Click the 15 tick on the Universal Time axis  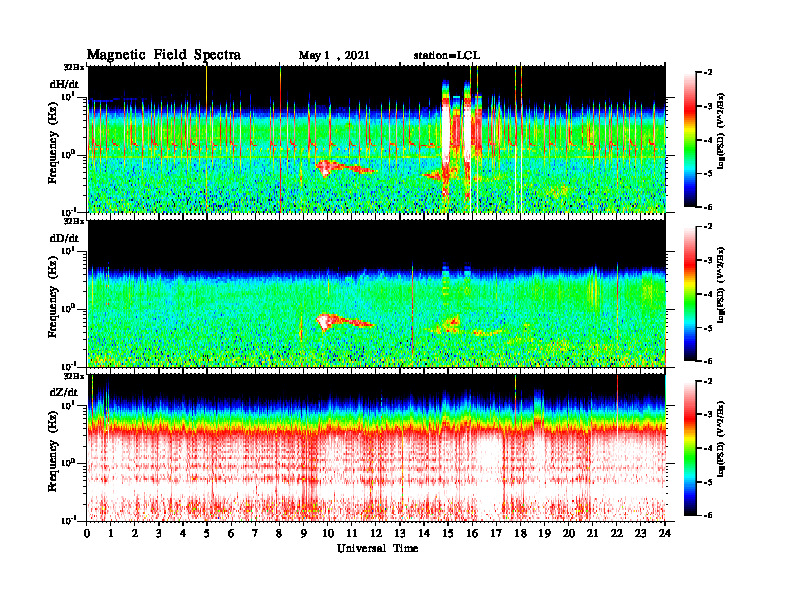tap(448, 533)
